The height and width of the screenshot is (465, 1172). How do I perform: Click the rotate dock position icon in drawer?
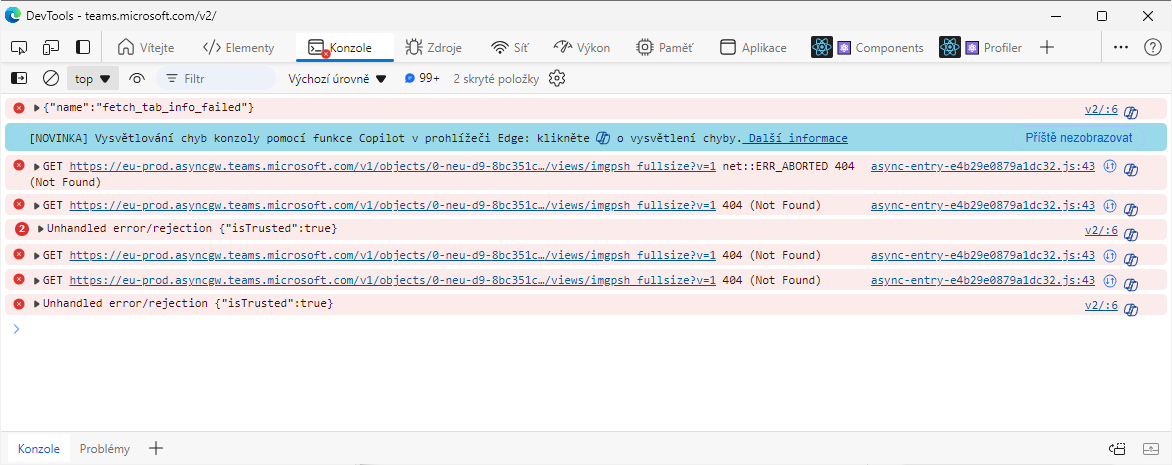[1117, 449]
